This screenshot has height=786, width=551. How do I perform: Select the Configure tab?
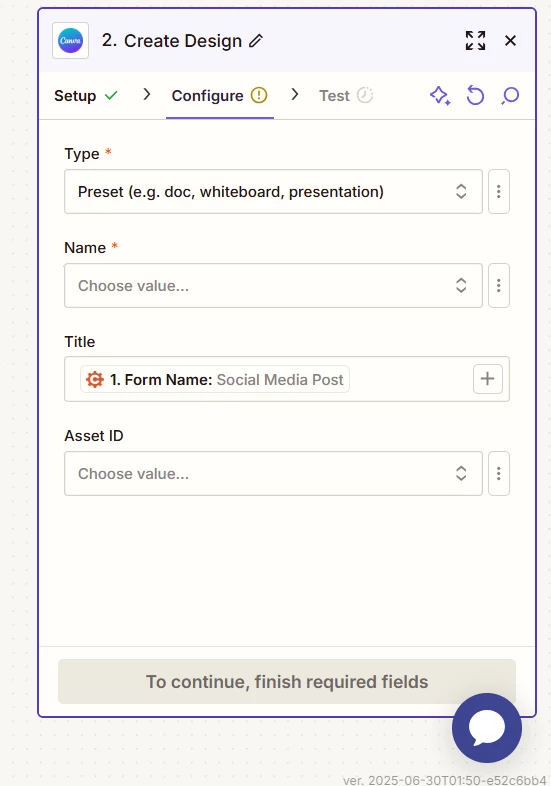220,95
